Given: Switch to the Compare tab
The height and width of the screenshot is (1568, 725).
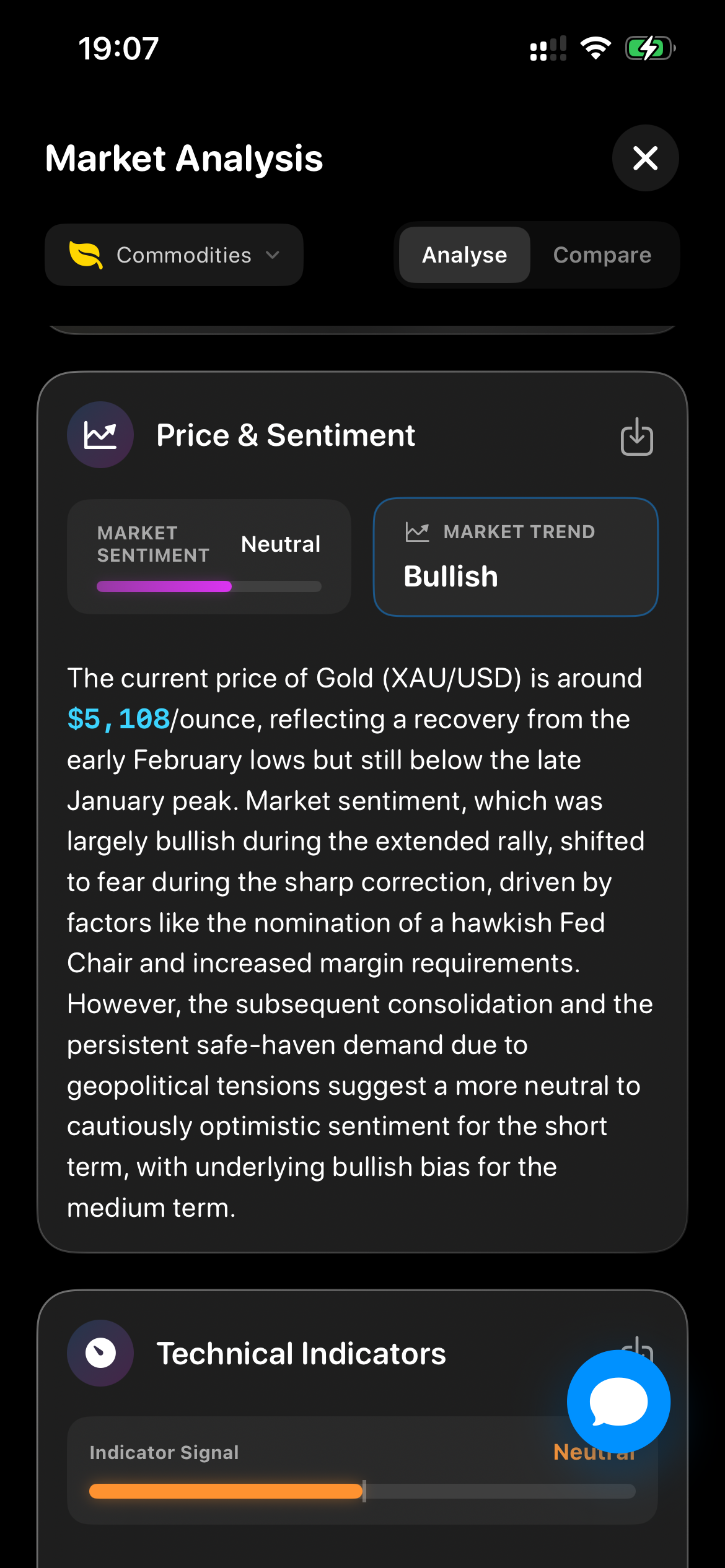Looking at the screenshot, I should pyautogui.click(x=602, y=255).
